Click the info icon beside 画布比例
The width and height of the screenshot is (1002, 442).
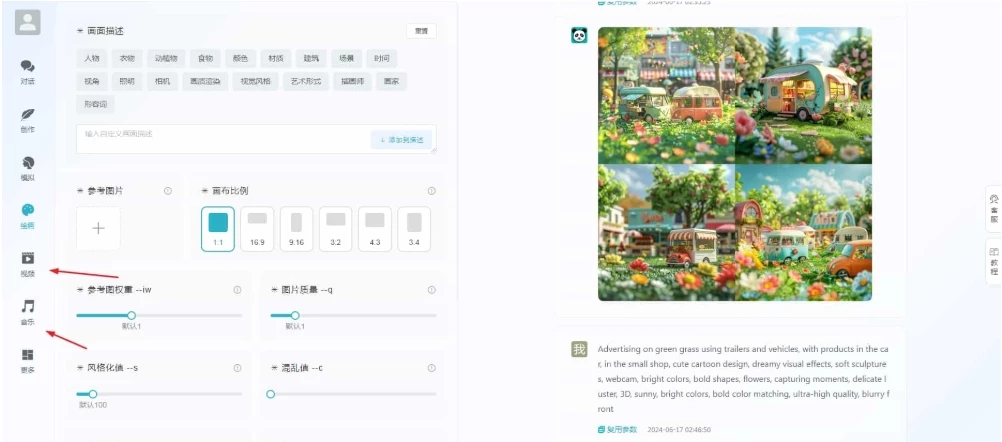coord(432,191)
